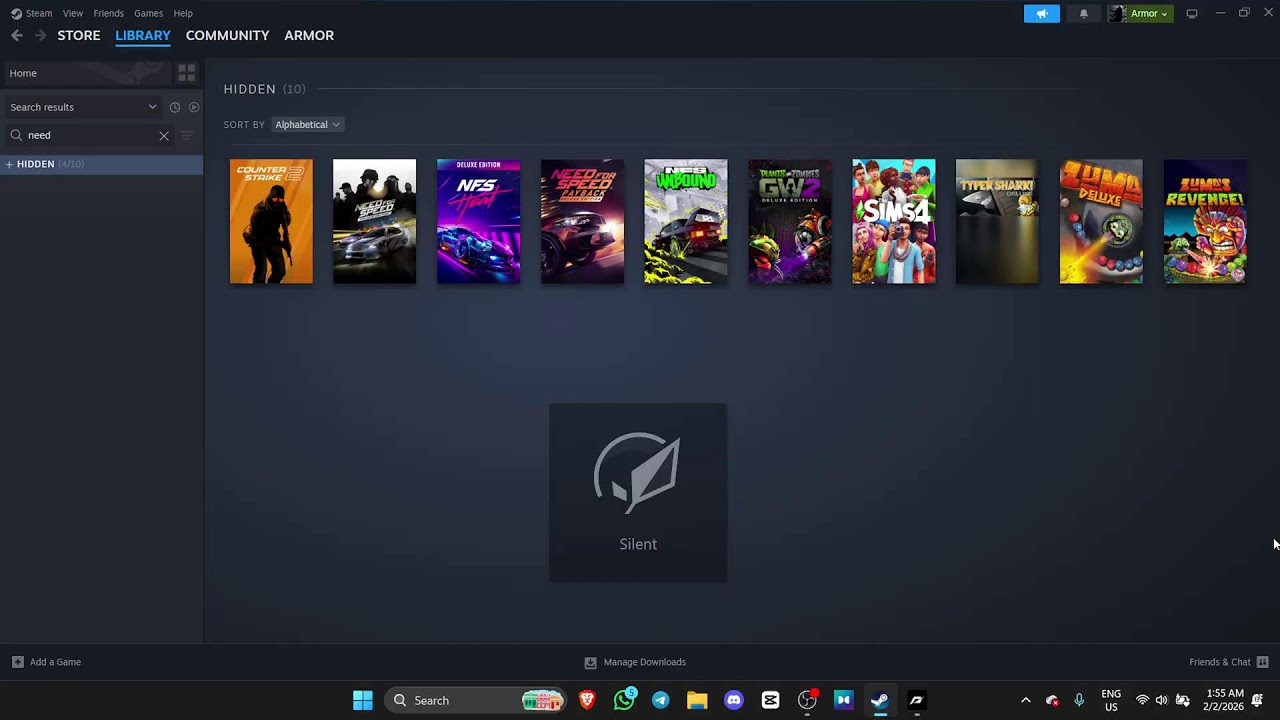
Task: Click the microphone tray icon
Action: 1079,700
